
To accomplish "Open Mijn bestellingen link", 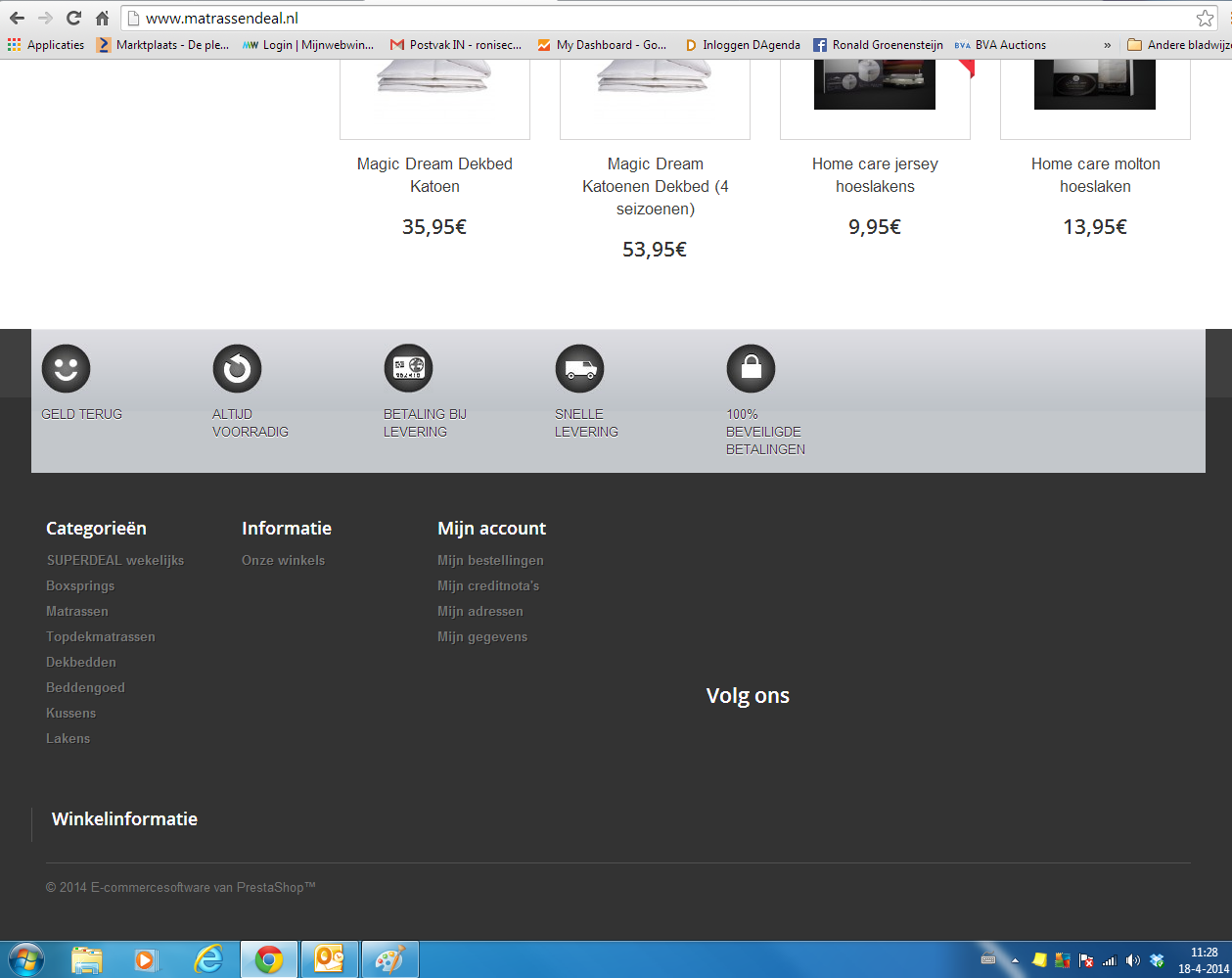I will click(491, 560).
